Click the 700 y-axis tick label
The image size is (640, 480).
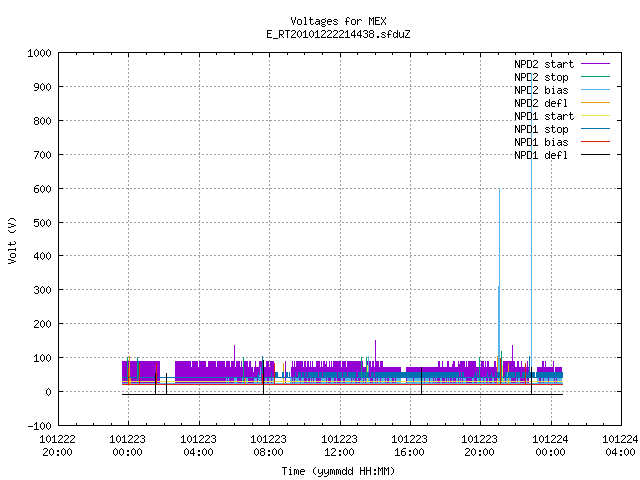42,155
